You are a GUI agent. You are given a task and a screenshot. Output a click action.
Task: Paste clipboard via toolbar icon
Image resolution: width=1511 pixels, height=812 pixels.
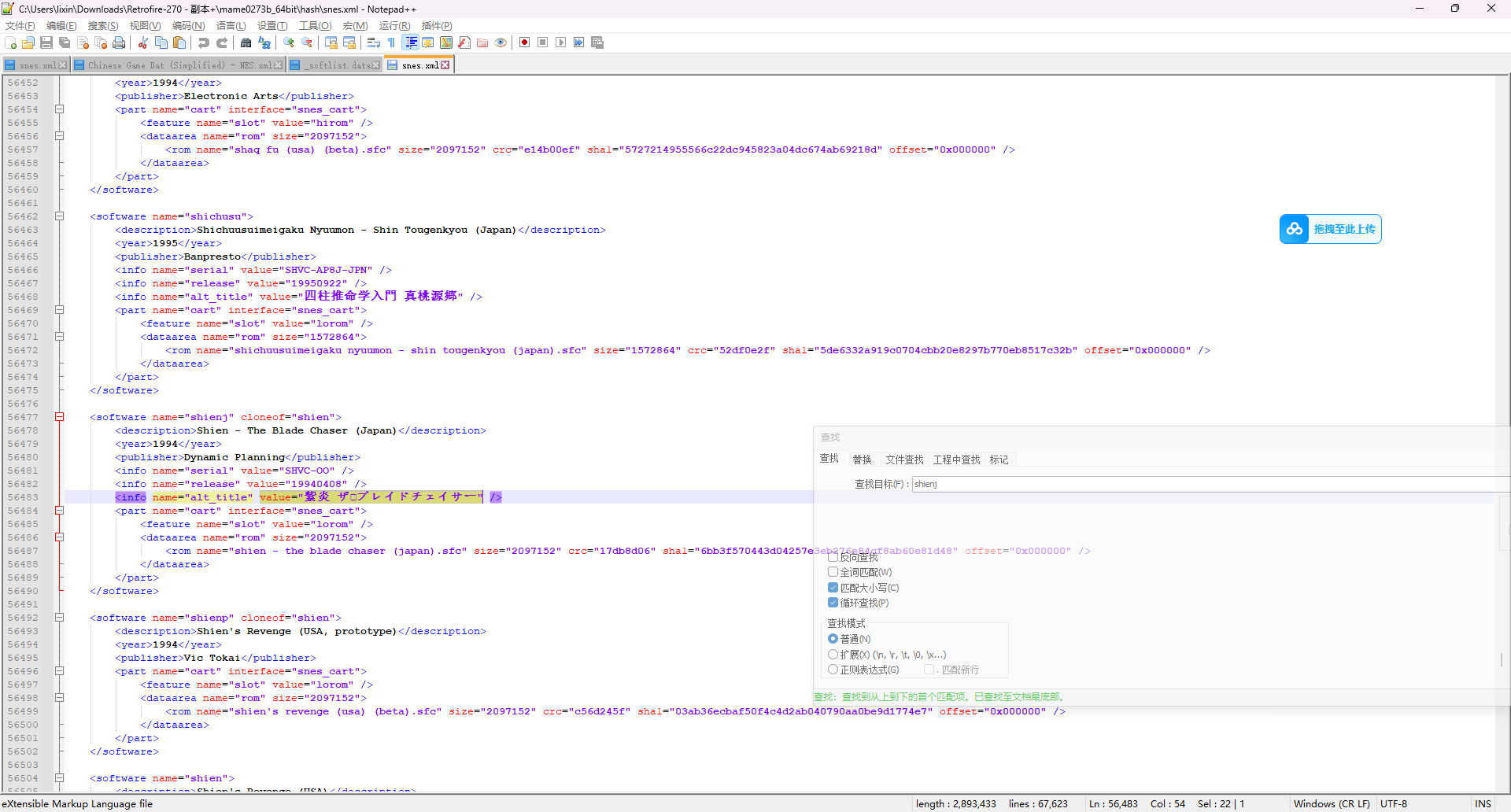click(x=179, y=42)
